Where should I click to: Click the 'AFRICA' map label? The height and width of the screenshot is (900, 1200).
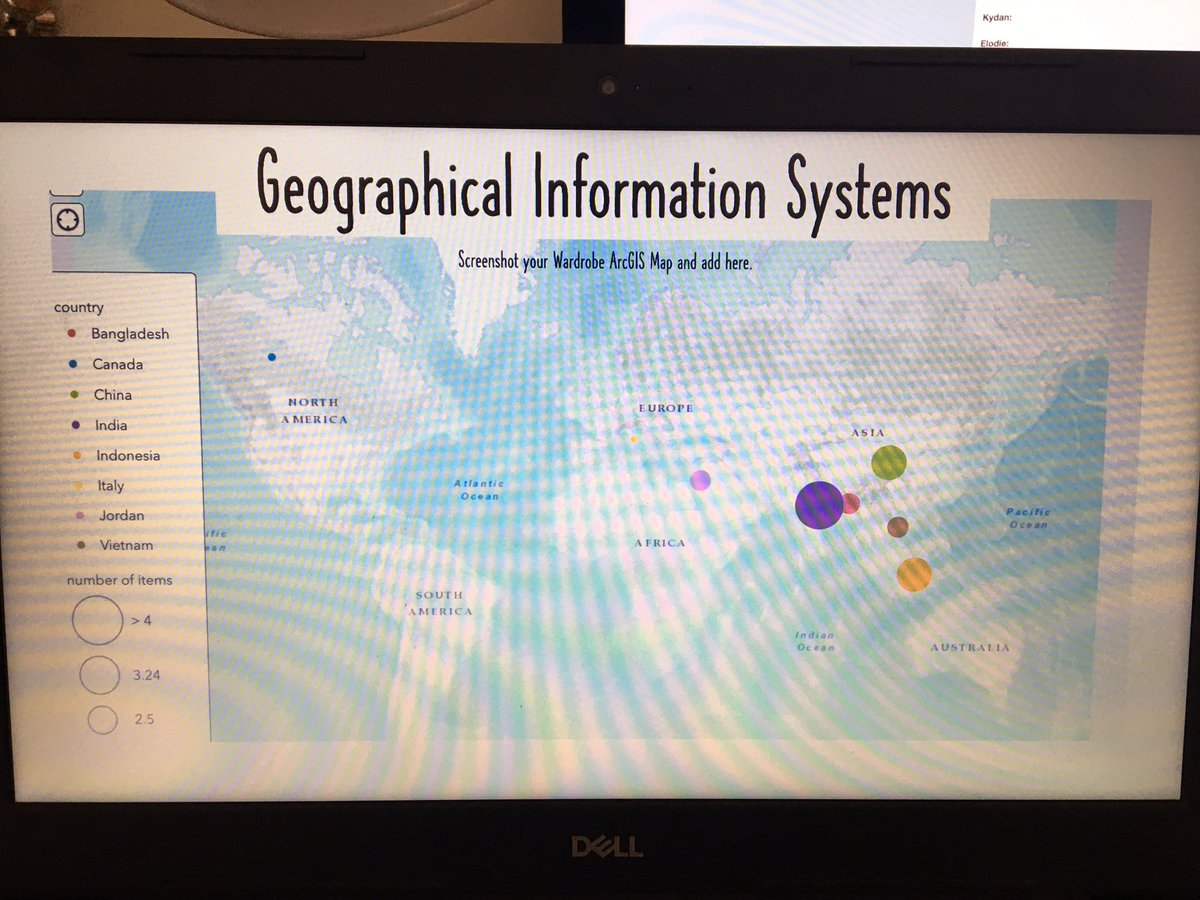(x=660, y=543)
